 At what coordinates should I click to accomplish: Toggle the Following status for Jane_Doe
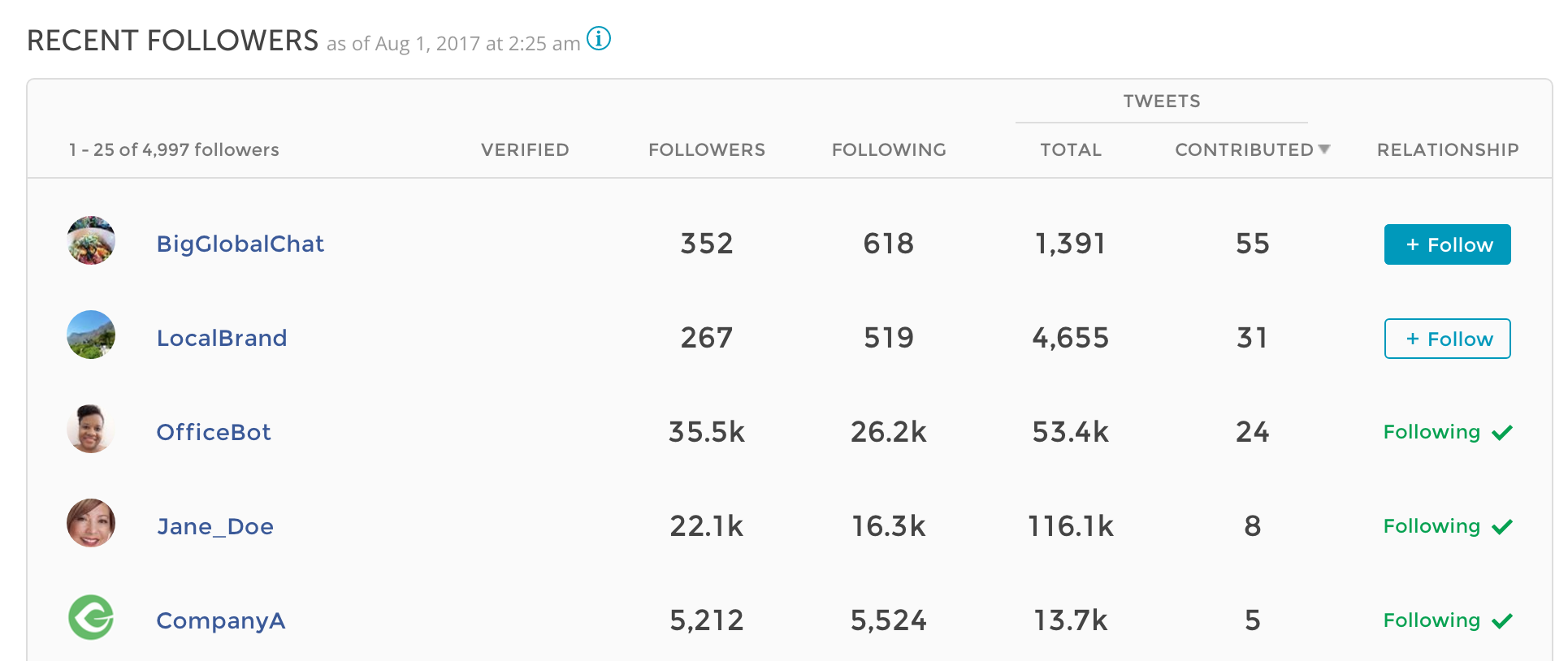point(1448,526)
